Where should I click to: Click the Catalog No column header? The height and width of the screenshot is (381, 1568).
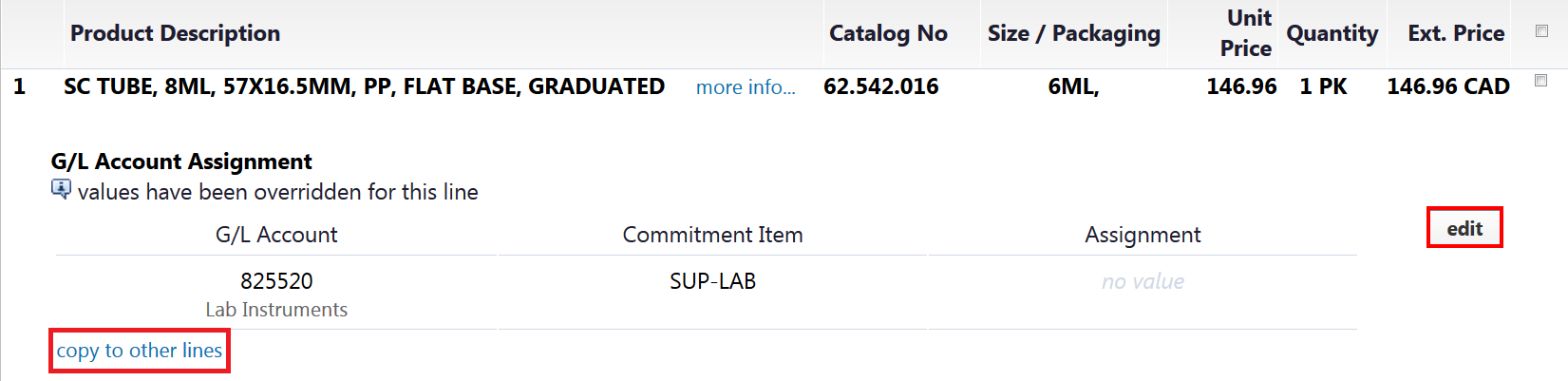click(x=888, y=33)
